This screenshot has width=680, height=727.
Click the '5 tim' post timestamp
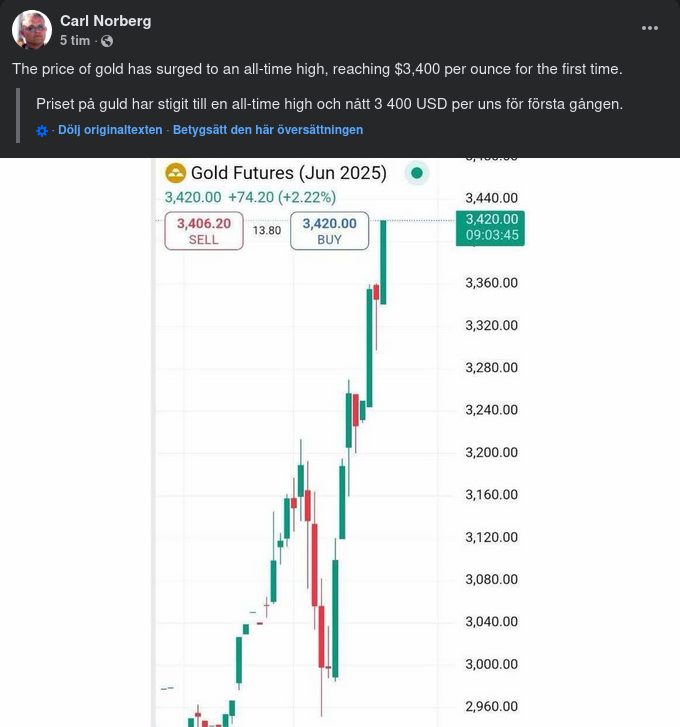click(x=74, y=41)
